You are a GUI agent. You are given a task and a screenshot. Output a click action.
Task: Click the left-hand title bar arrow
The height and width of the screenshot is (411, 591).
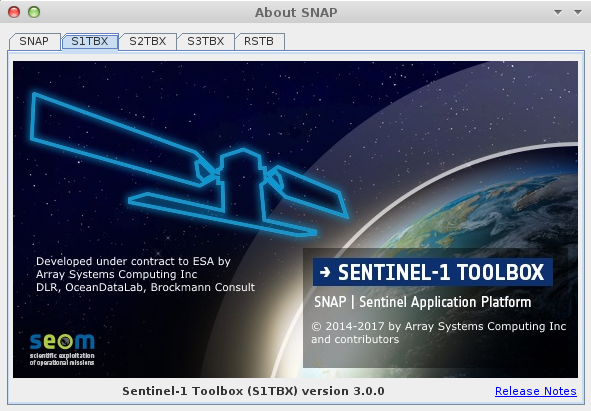pyautogui.click(x=558, y=12)
